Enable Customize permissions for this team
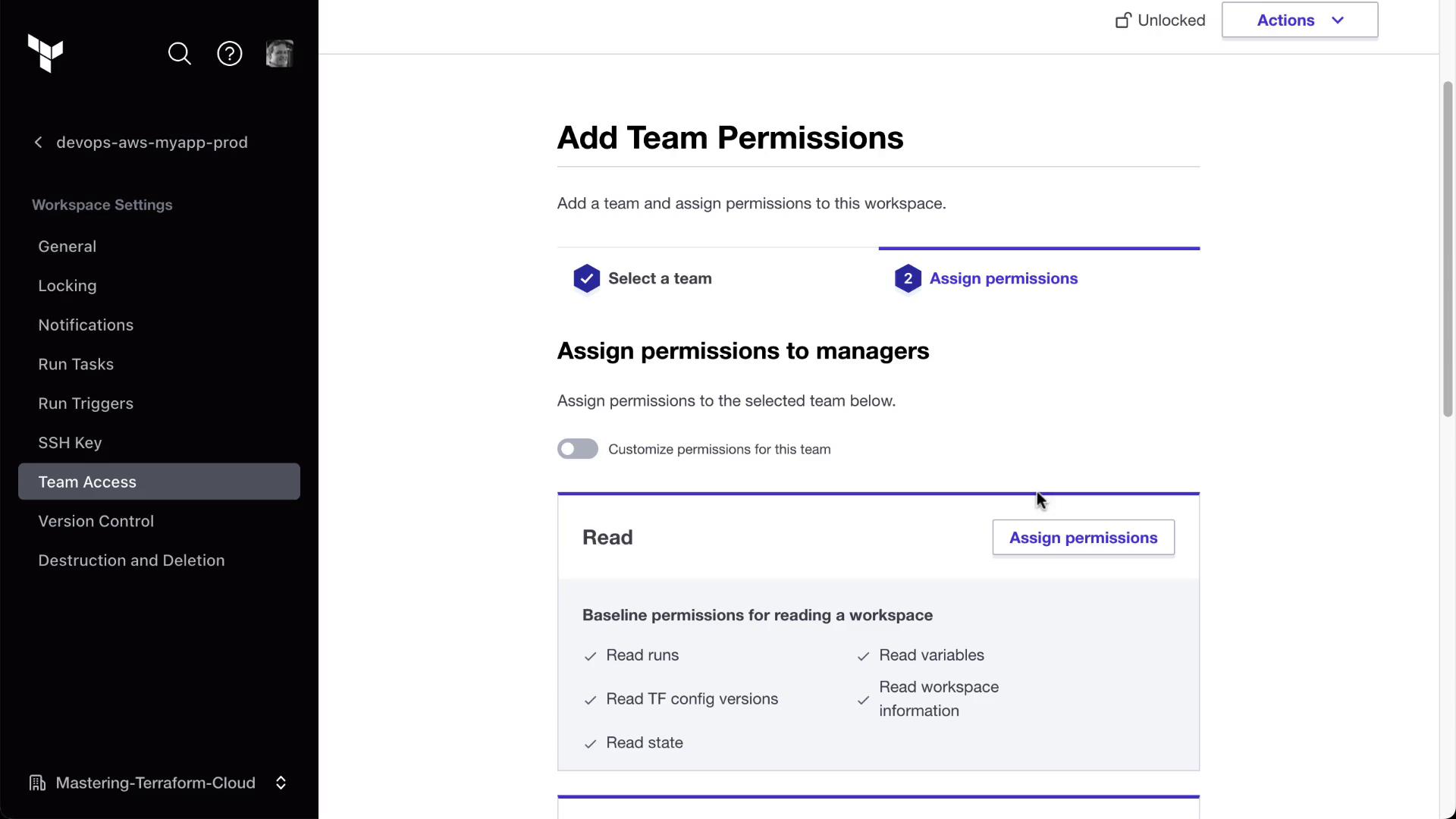 coord(578,449)
